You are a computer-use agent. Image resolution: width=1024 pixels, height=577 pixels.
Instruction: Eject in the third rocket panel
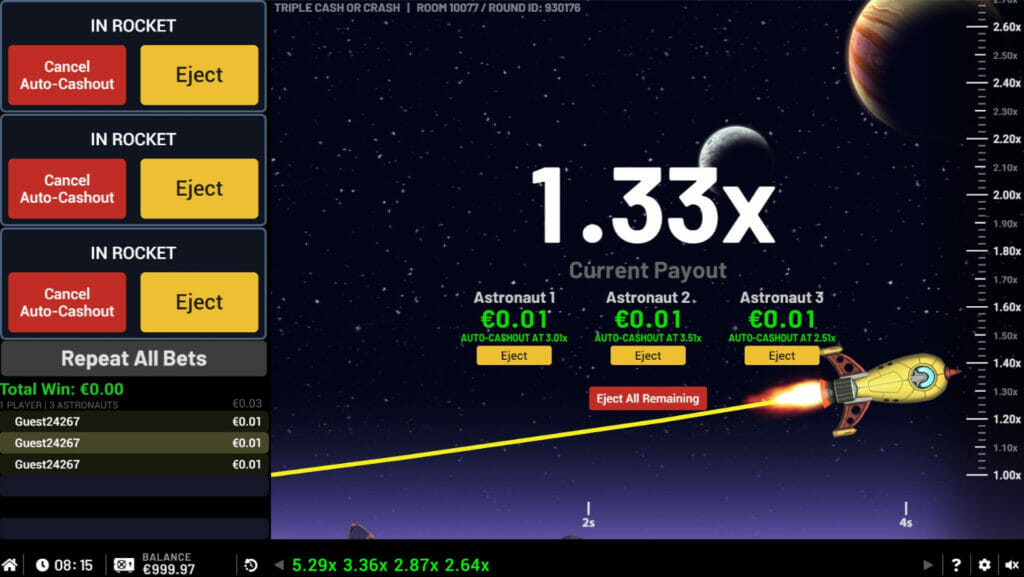tap(199, 302)
